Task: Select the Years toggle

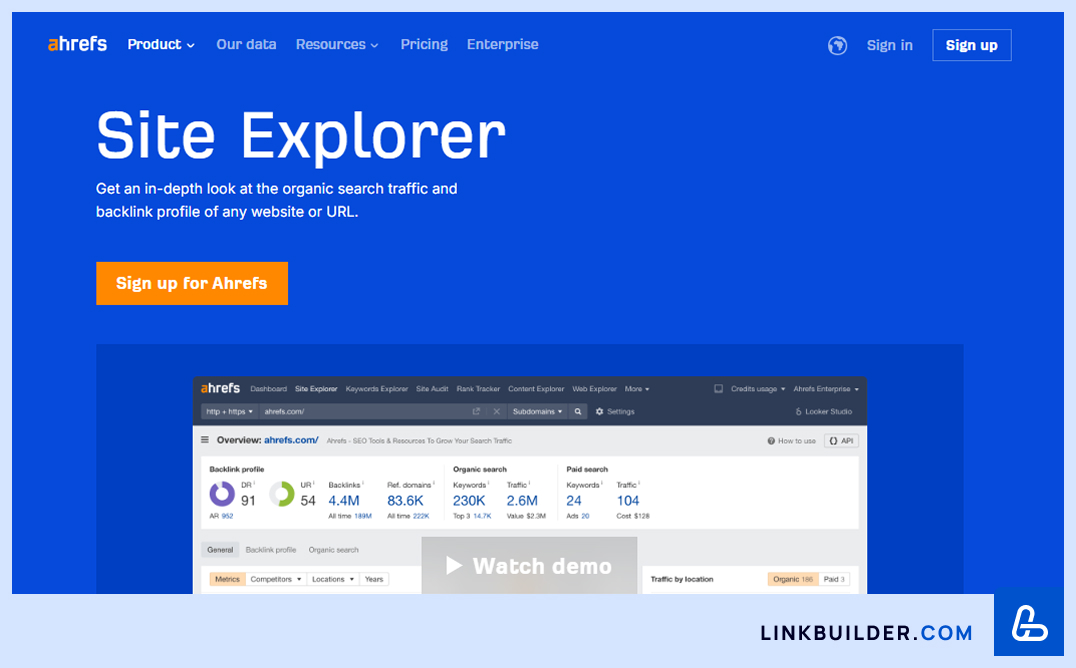Action: click(x=374, y=579)
